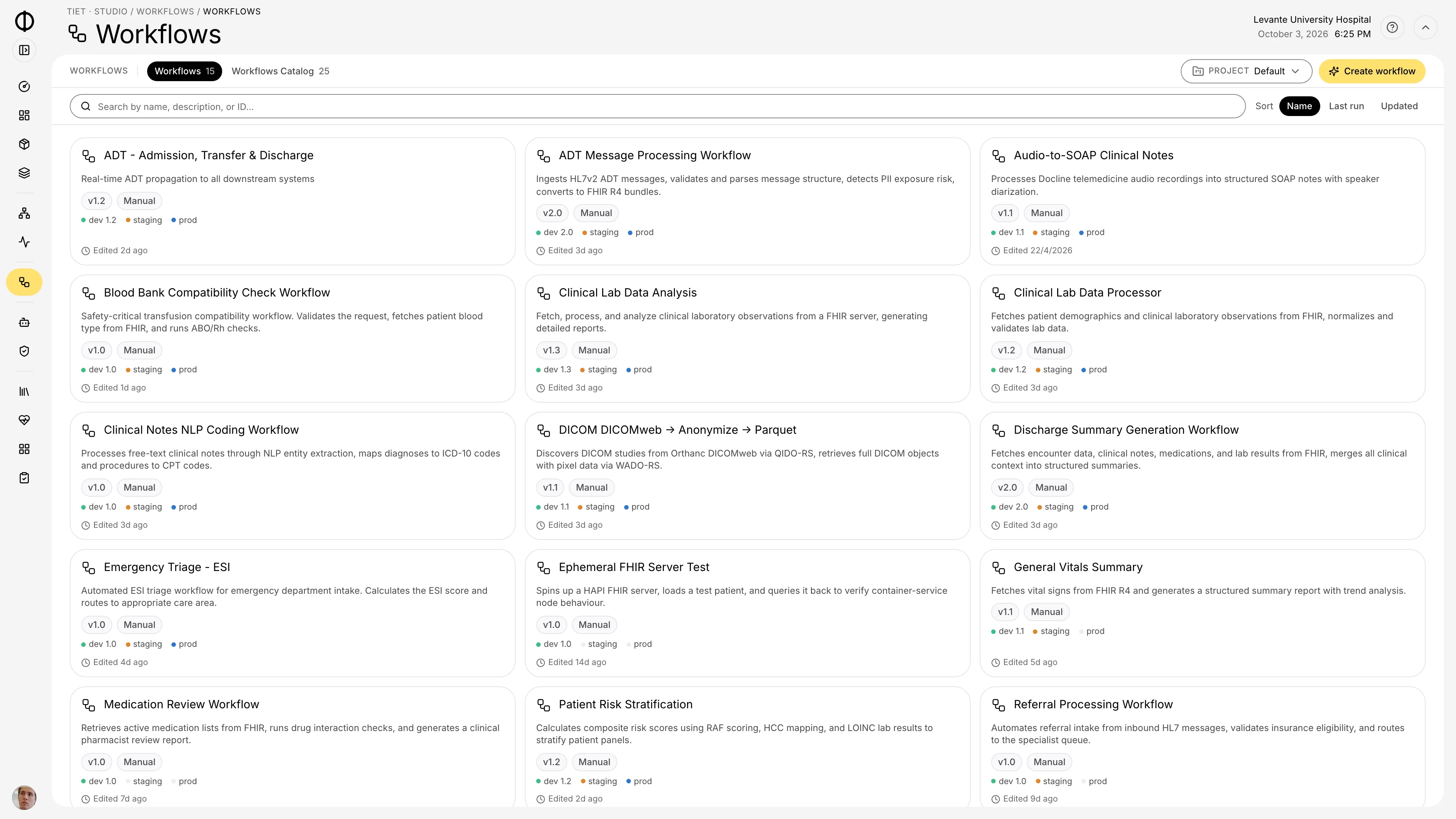Image resolution: width=1456 pixels, height=819 pixels.
Task: Open the apps grid icon above the clipboard icon
Action: click(x=24, y=449)
